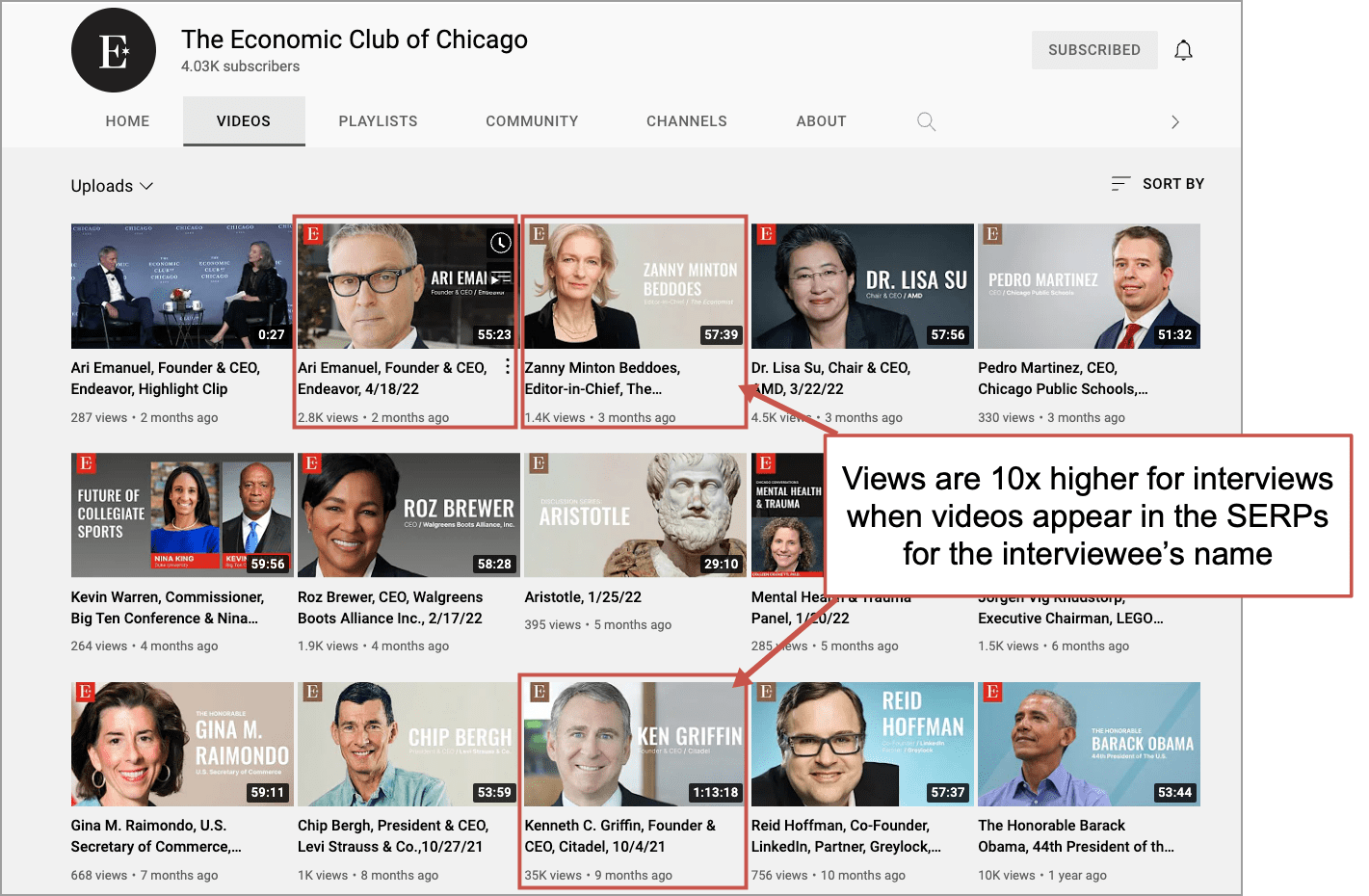Play the Roz Brewer video thumbnail
Screen dimensions: 1369x896
[x=408, y=515]
